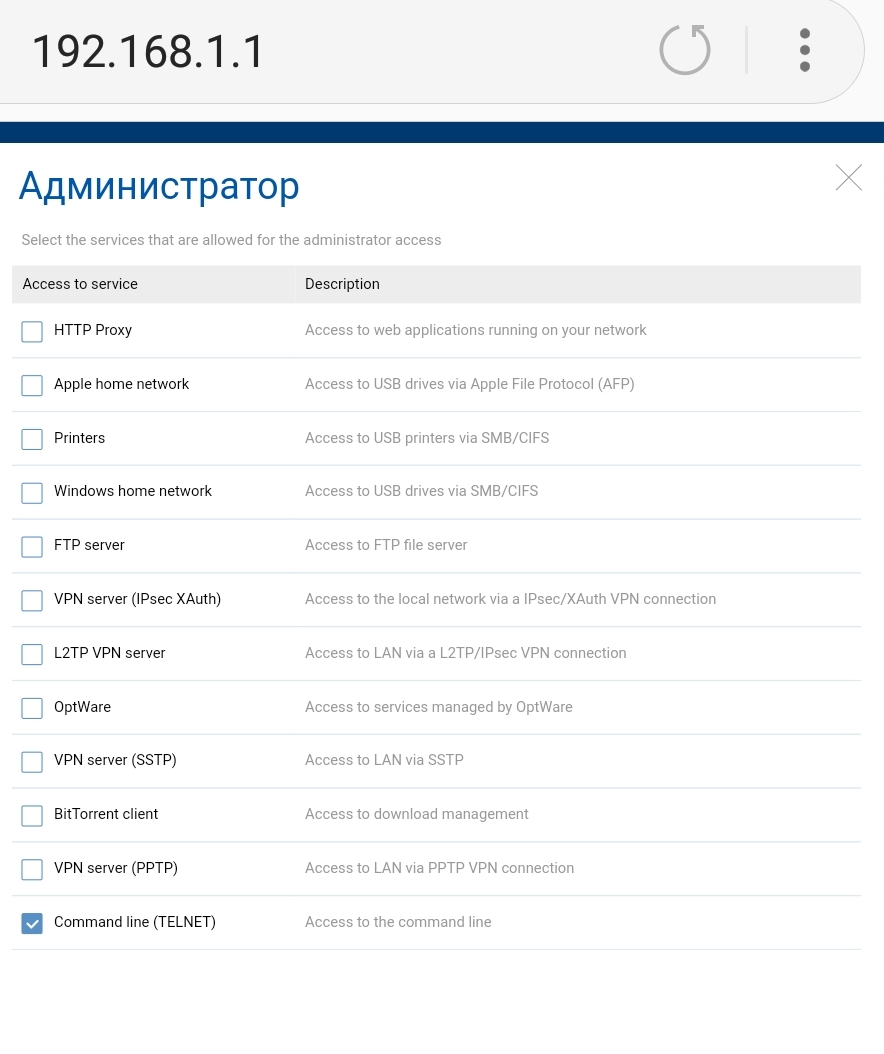The image size is (884, 1054).
Task: Enable the Apple home network checkbox
Action: [32, 385]
